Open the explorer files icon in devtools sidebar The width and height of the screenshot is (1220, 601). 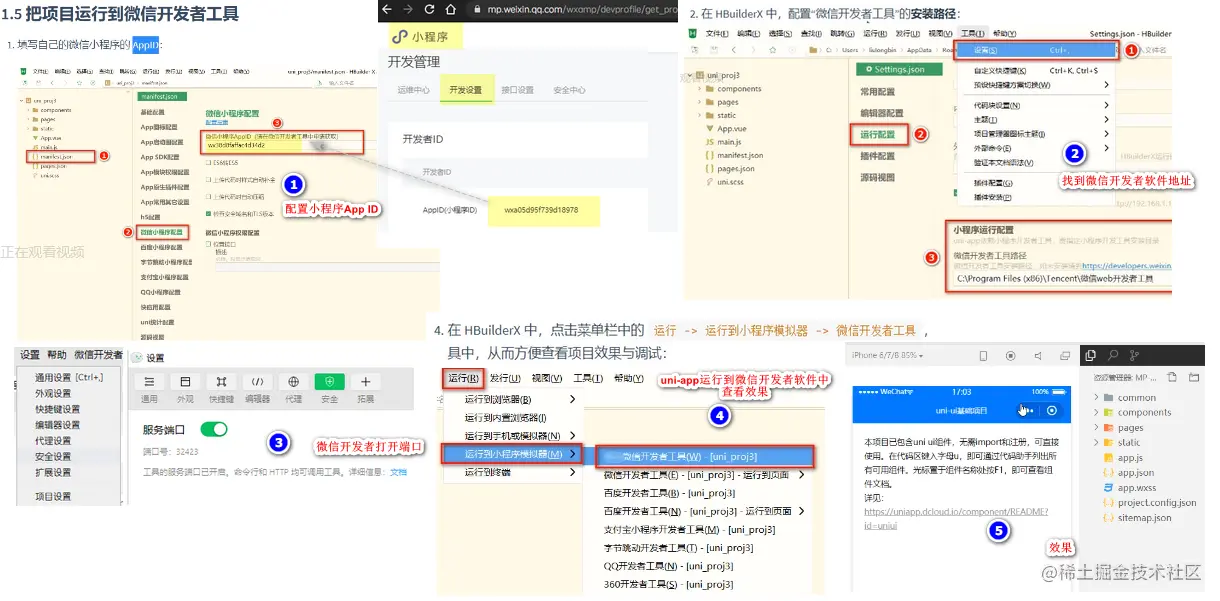tap(1090, 355)
